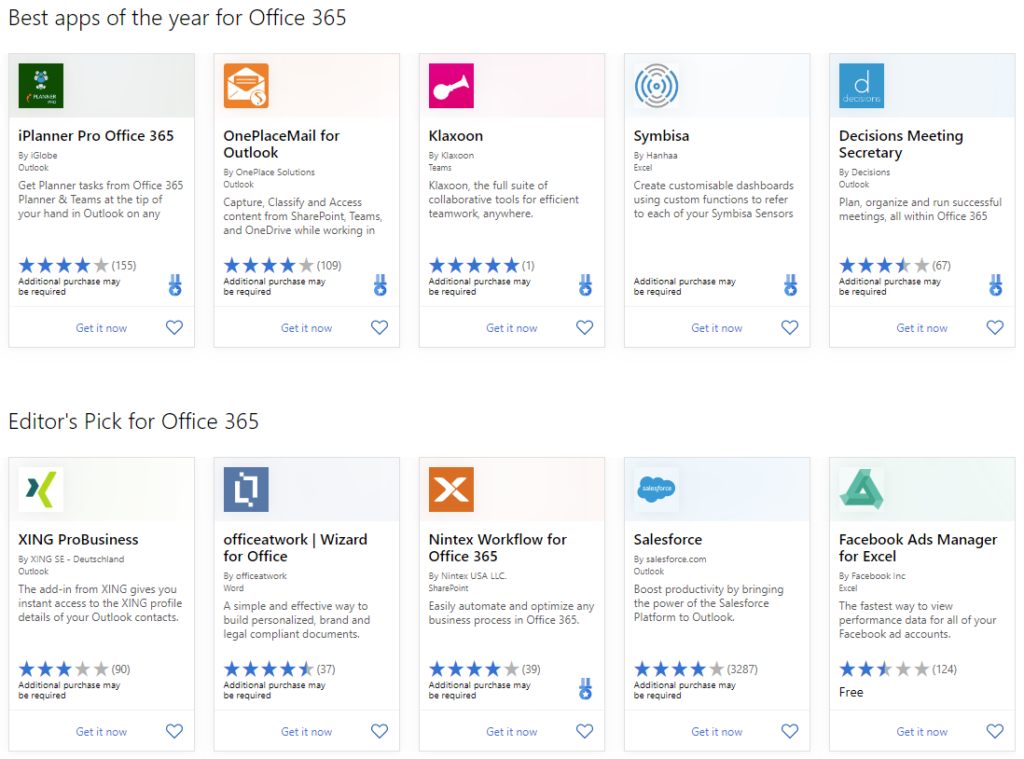Open the Klaxoon app title
The height and width of the screenshot is (759, 1024).
(x=456, y=136)
